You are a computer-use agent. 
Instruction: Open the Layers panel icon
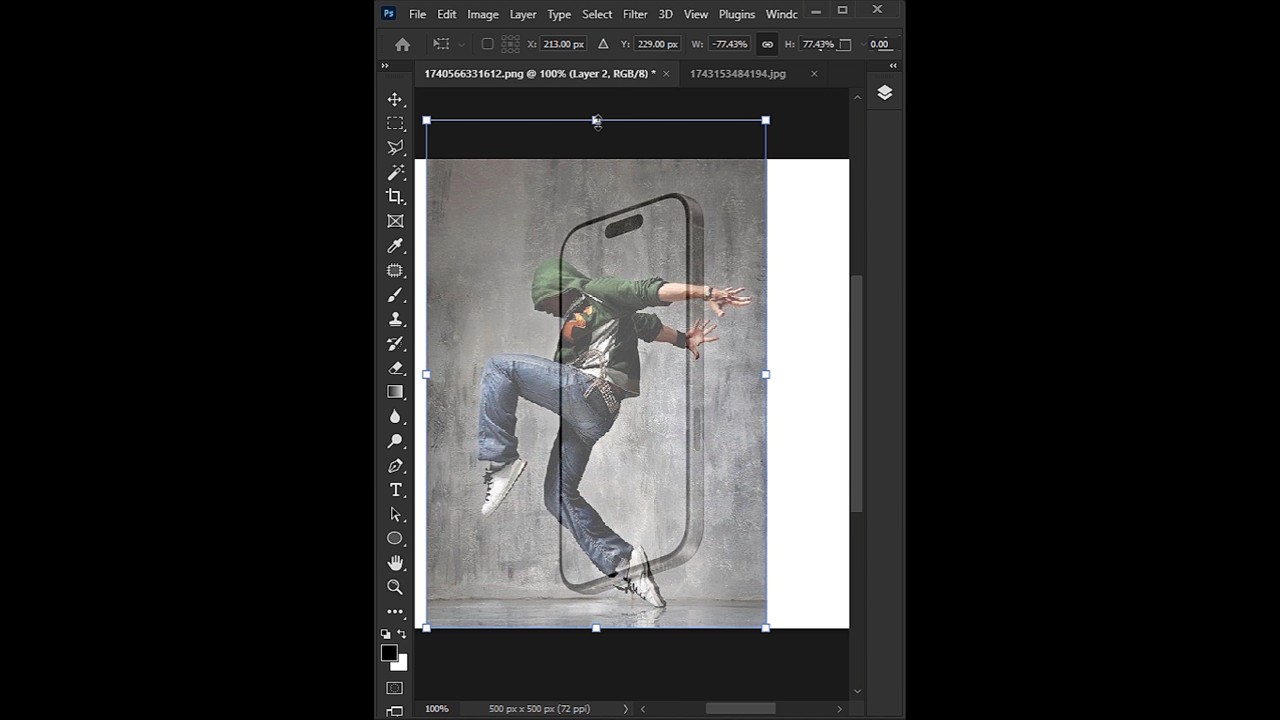[x=884, y=93]
